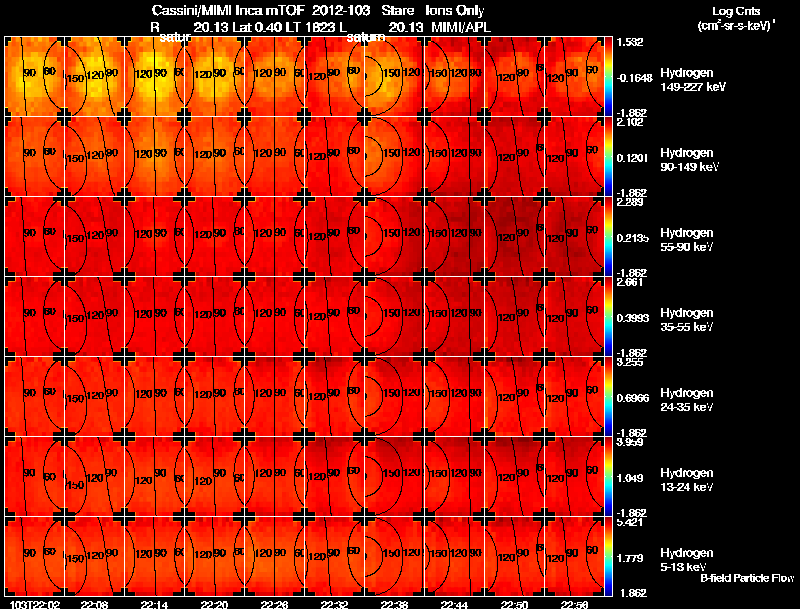Select the 'Hydrogen 149-227 keV' row label
The image size is (800, 609).
coord(692,80)
